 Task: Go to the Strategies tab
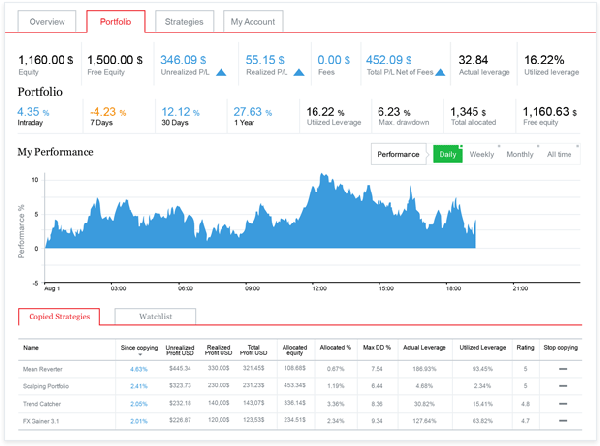(x=185, y=21)
